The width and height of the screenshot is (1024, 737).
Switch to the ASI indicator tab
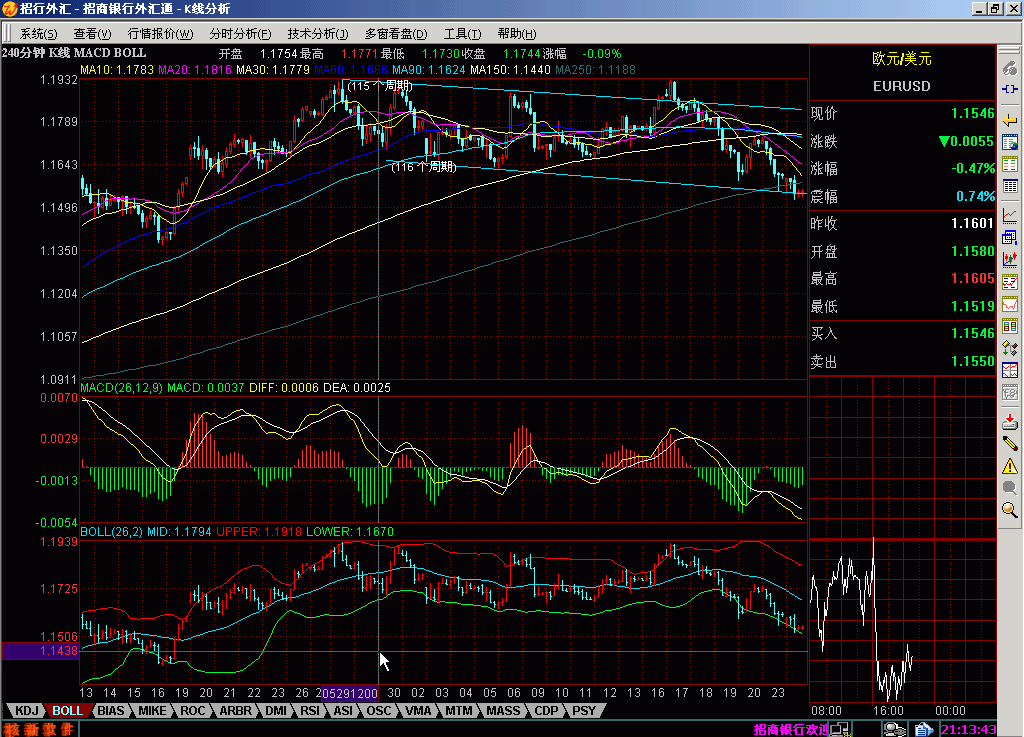343,711
